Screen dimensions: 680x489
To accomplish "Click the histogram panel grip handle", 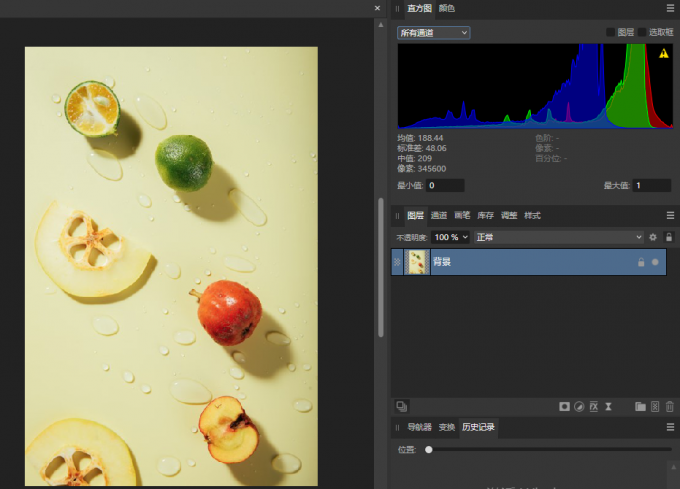I will pos(397,9).
